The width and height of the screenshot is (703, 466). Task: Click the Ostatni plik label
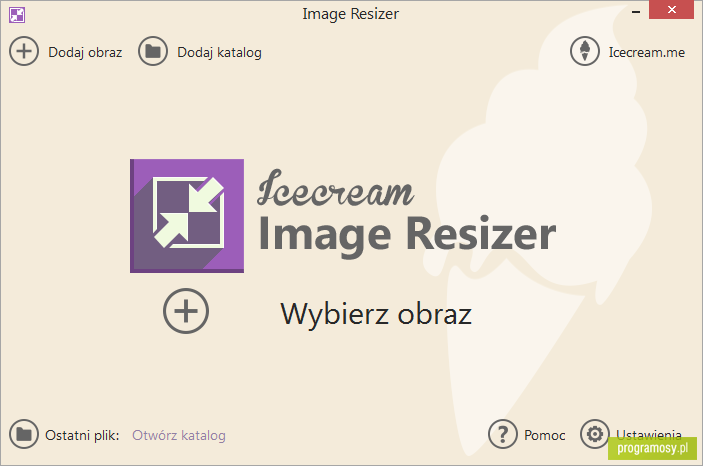point(82,436)
